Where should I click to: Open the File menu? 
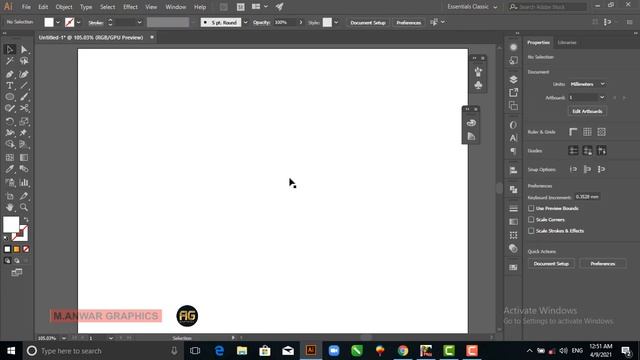(26, 7)
